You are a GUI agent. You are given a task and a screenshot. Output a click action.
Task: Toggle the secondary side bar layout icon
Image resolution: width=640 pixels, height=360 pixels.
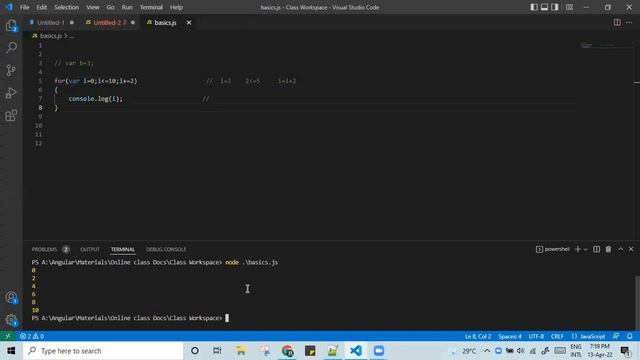[555, 7]
